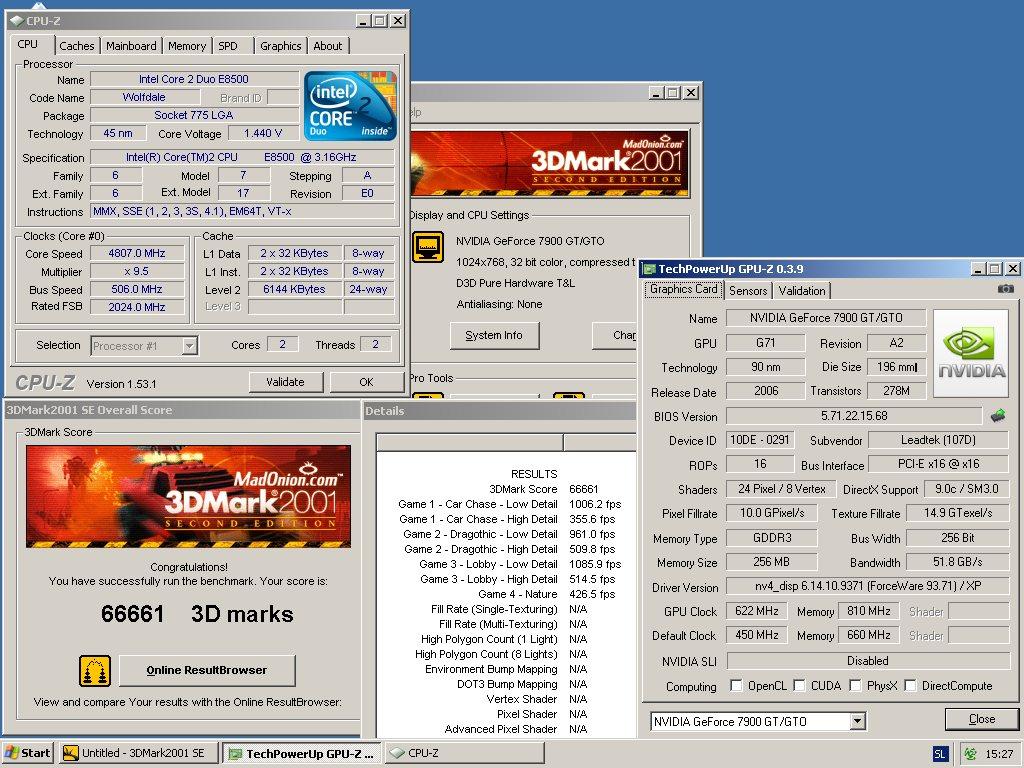Click the yellow monitor display settings icon
Viewport: 1024px width, 768px height.
428,248
